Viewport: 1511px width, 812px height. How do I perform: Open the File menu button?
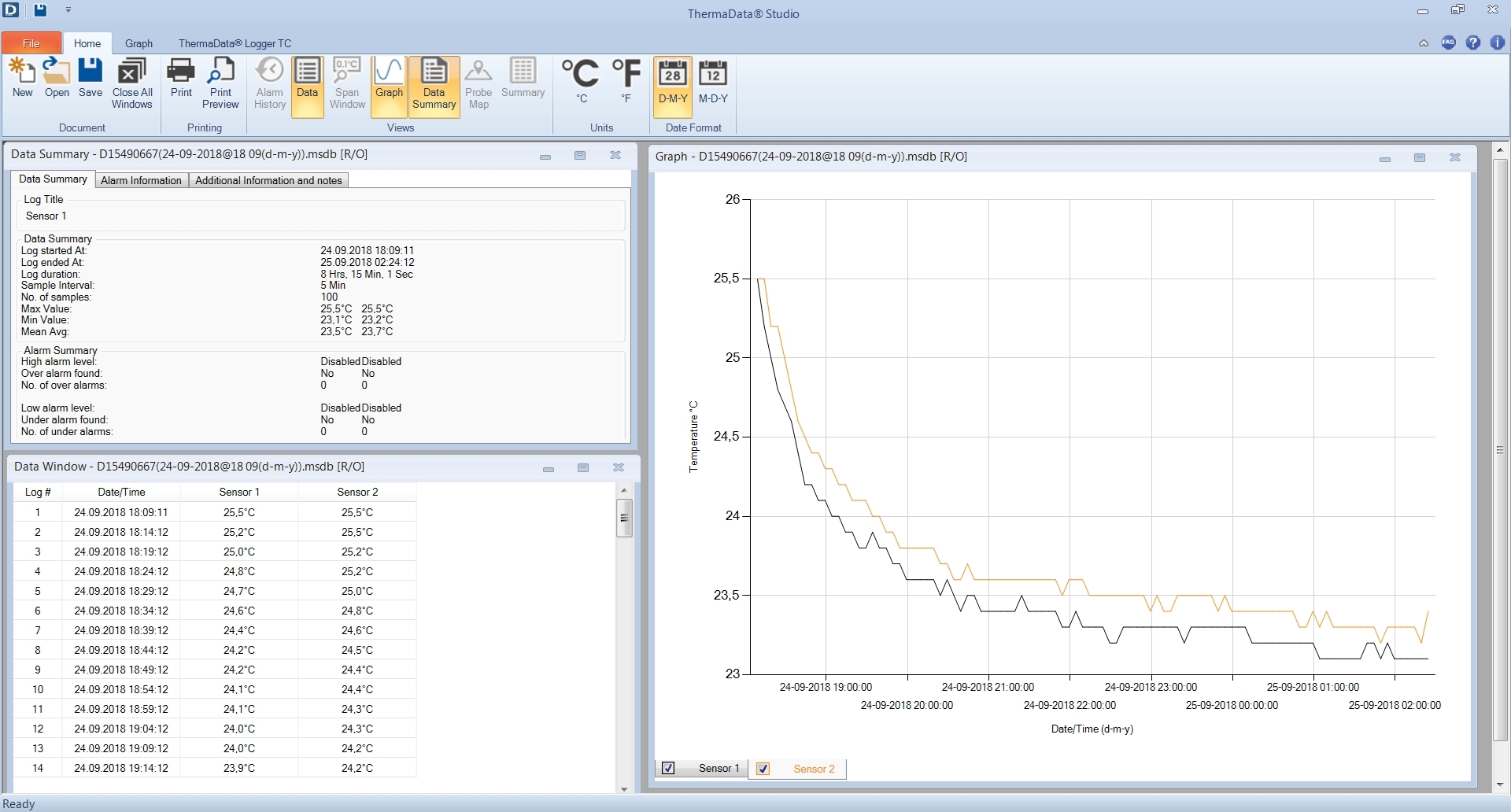[x=31, y=43]
